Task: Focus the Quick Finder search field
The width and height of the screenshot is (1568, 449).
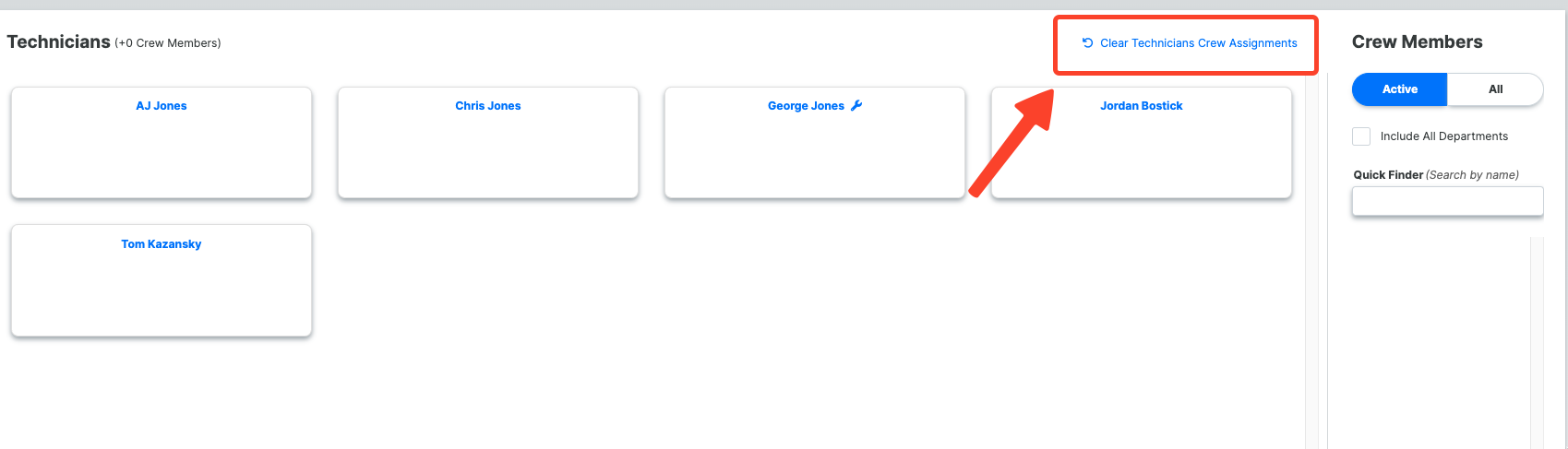Action: 1447,201
